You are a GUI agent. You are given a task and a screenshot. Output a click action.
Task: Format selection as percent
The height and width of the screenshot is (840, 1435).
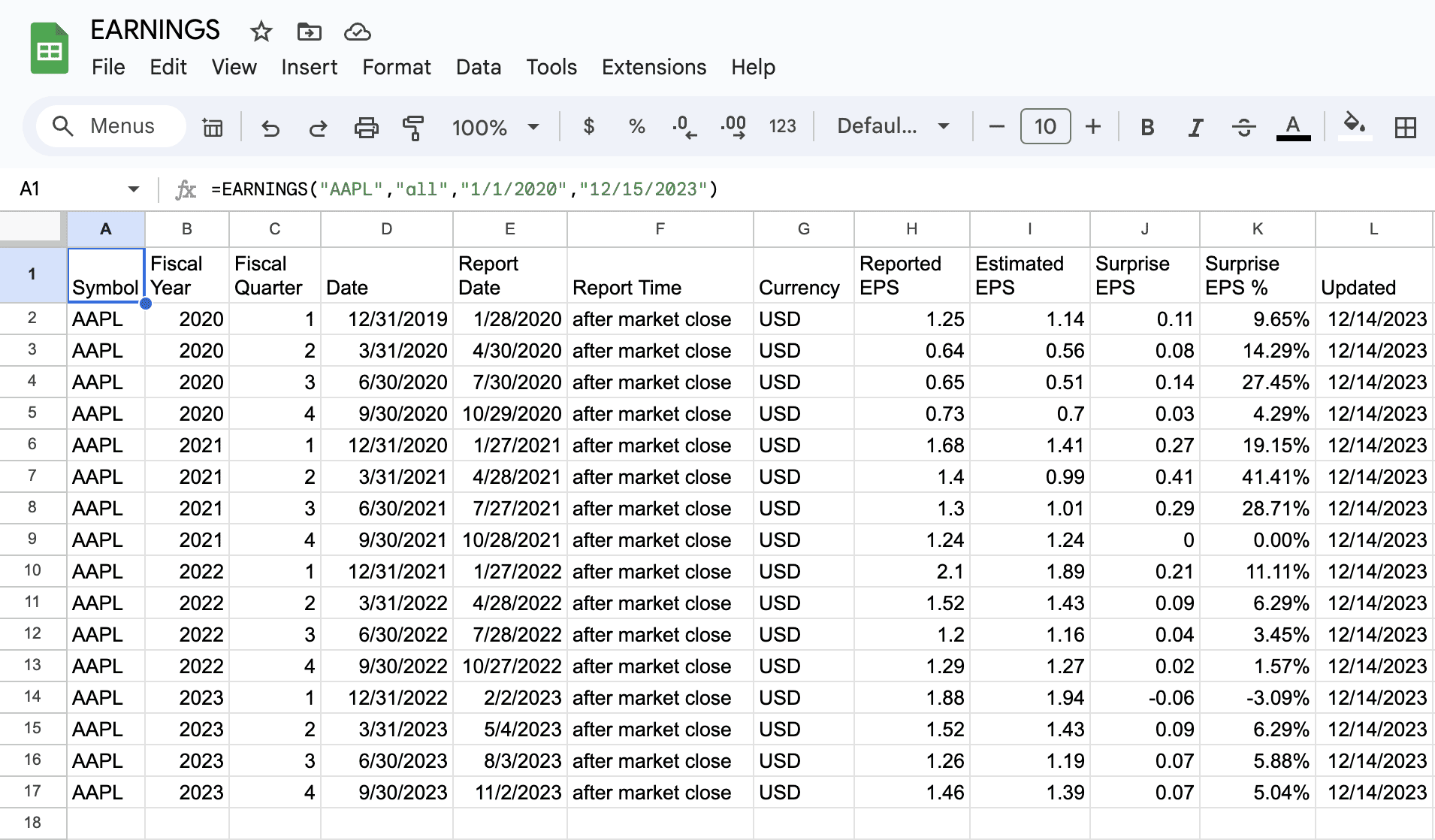[x=637, y=126]
